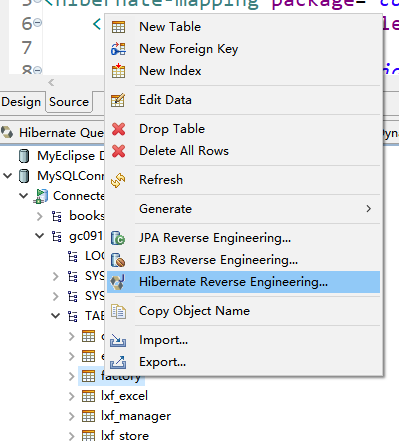
Task: Click the red X beside Drop Table
Action: click(119, 129)
